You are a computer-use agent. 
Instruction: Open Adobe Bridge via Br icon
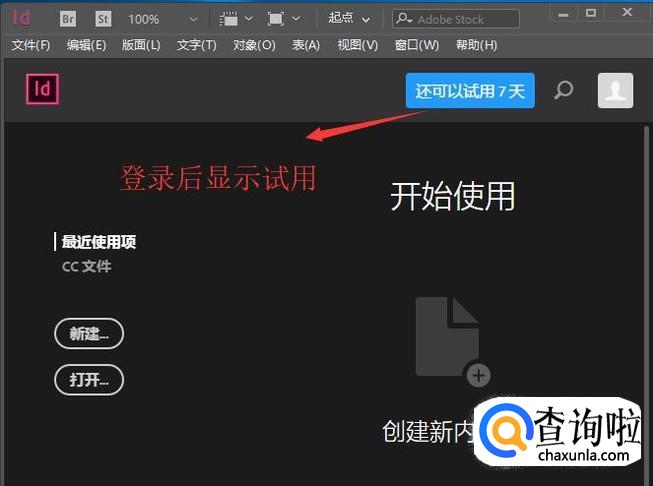pos(68,19)
